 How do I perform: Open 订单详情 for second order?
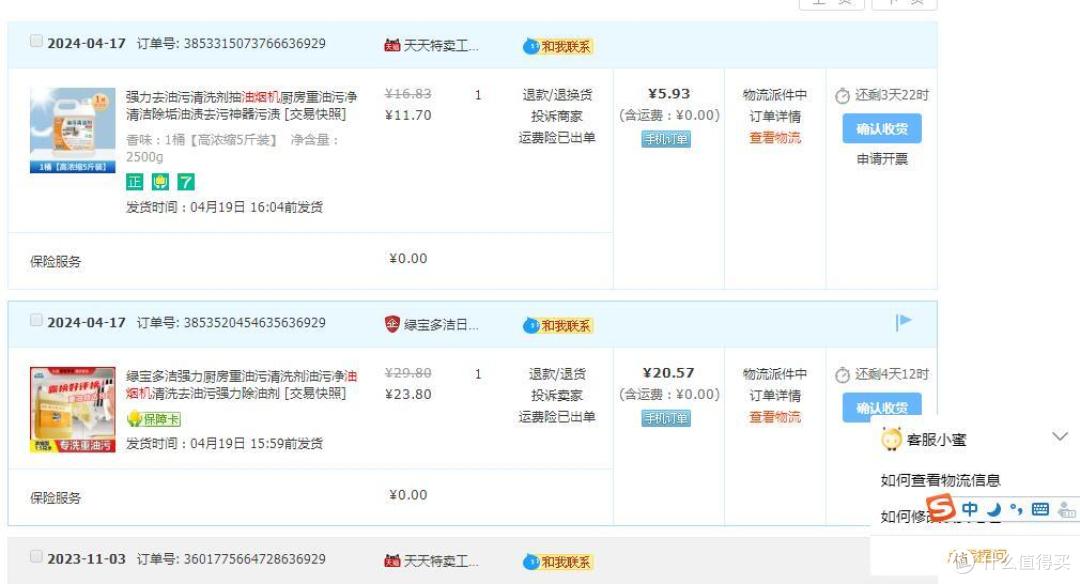[x=775, y=395]
